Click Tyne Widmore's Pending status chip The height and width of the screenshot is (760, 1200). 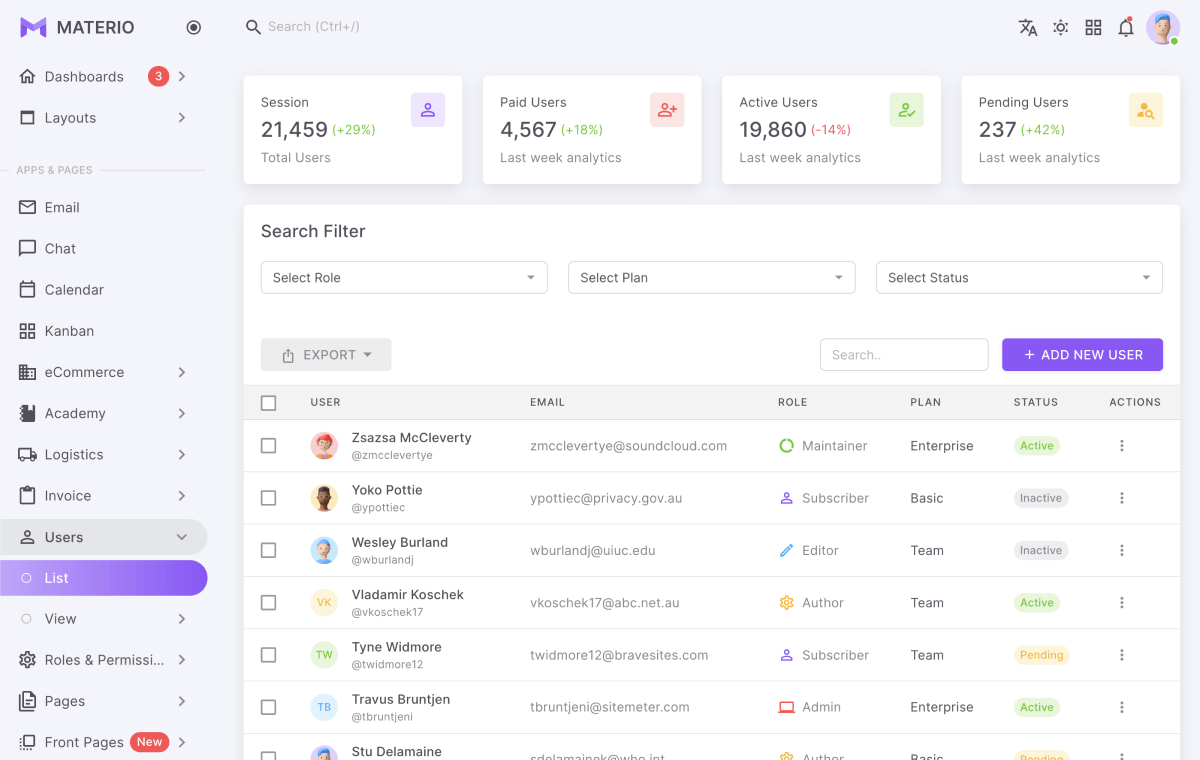[1041, 655]
